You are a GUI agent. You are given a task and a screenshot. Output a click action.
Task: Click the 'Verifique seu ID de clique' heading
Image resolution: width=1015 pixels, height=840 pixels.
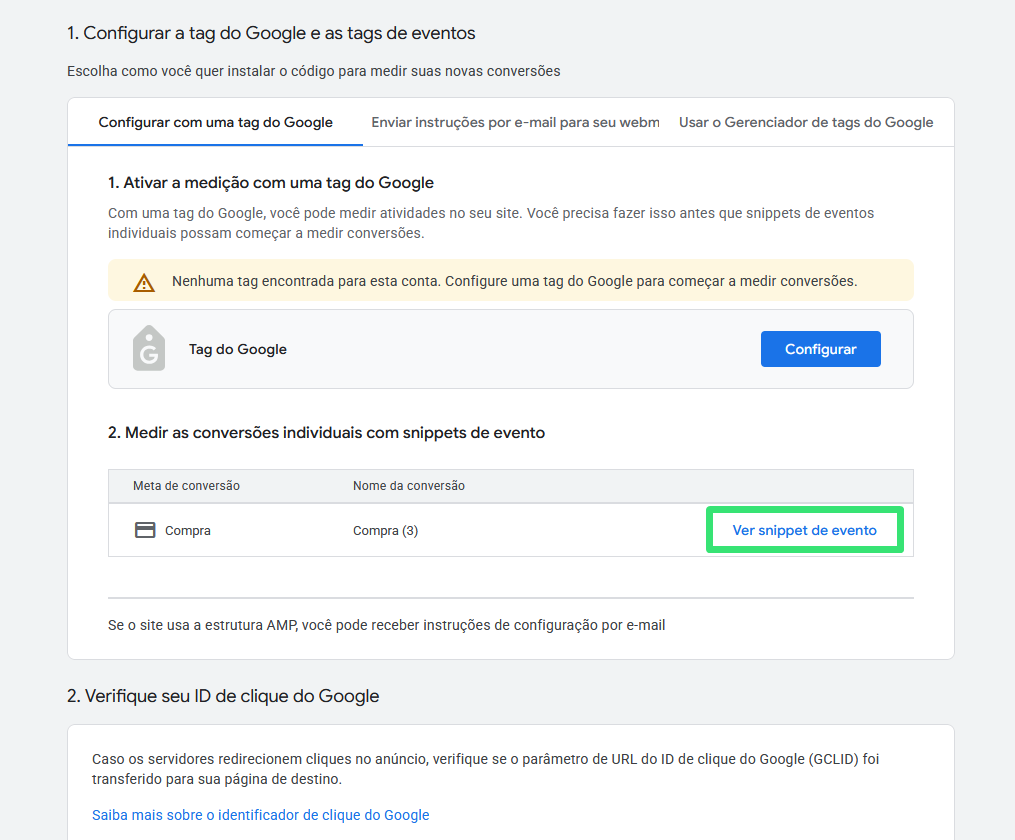tap(223, 696)
